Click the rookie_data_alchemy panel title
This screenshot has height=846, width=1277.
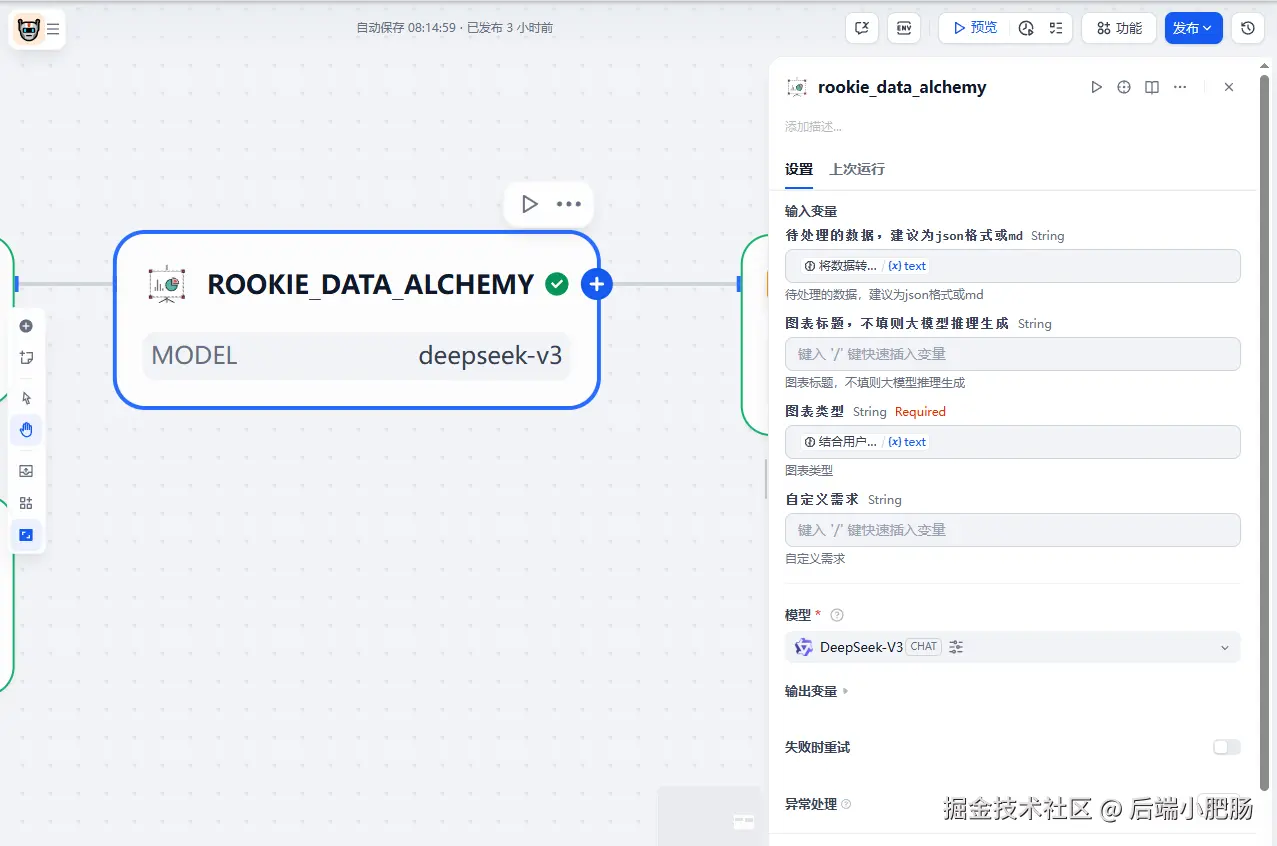pyautogui.click(x=902, y=87)
